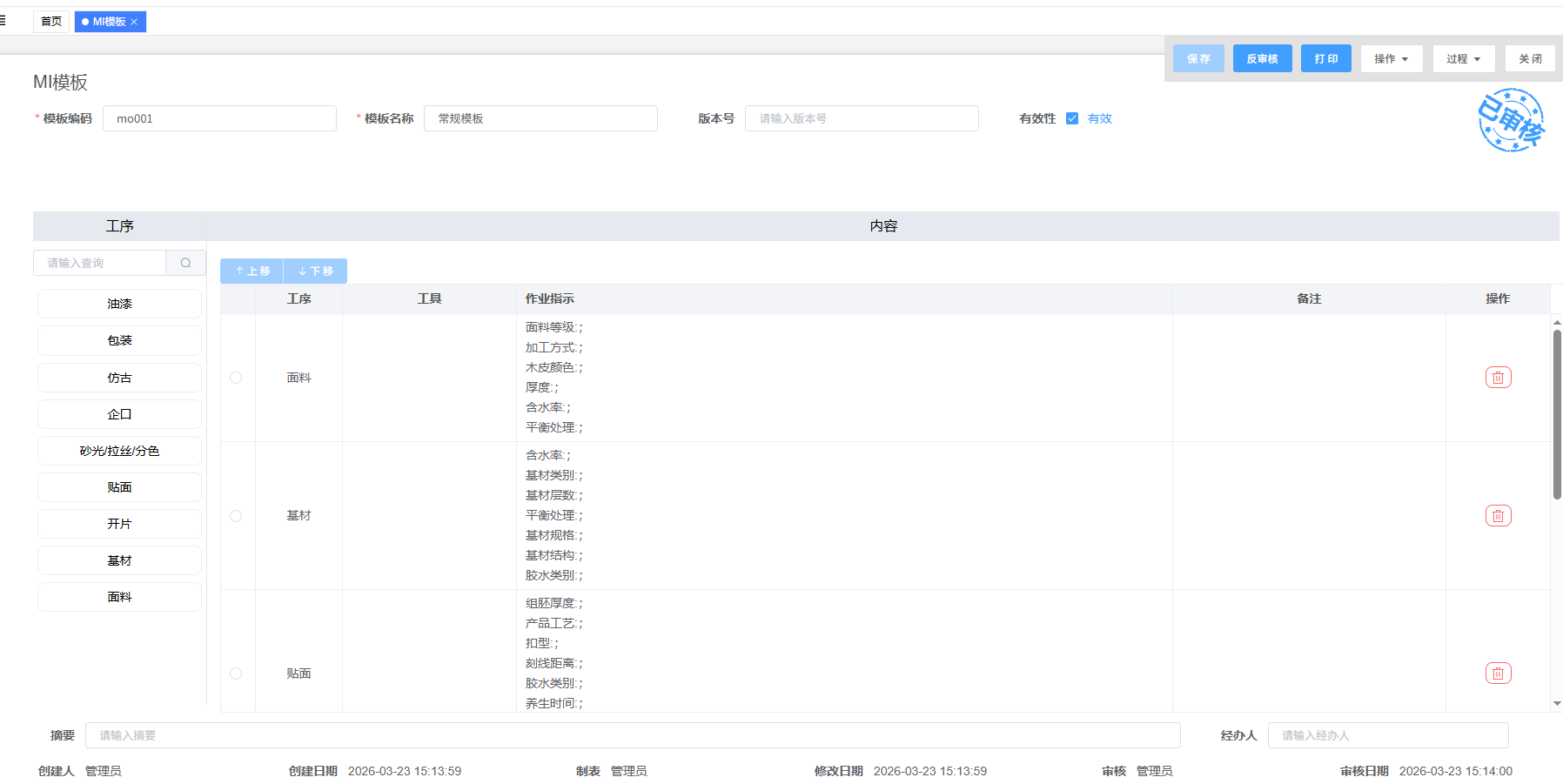Delete the 面料 row with trash icon
Image resolution: width=1563 pixels, height=784 pixels.
coord(1498,378)
